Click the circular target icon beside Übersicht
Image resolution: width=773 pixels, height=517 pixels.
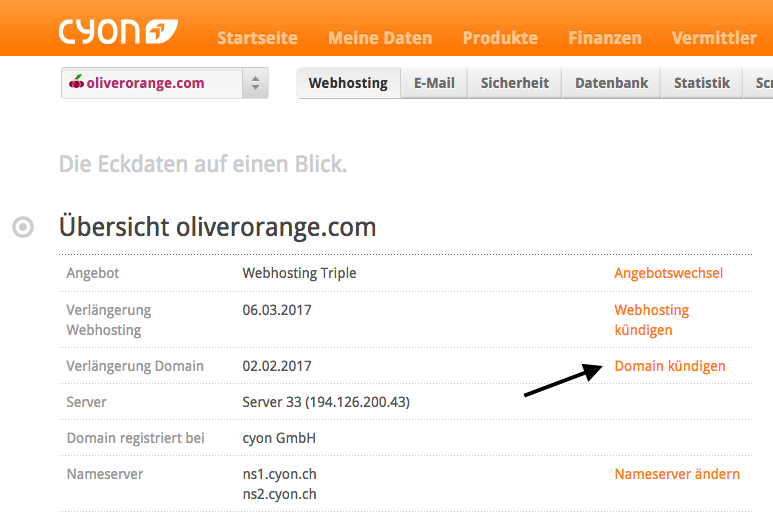point(23,227)
